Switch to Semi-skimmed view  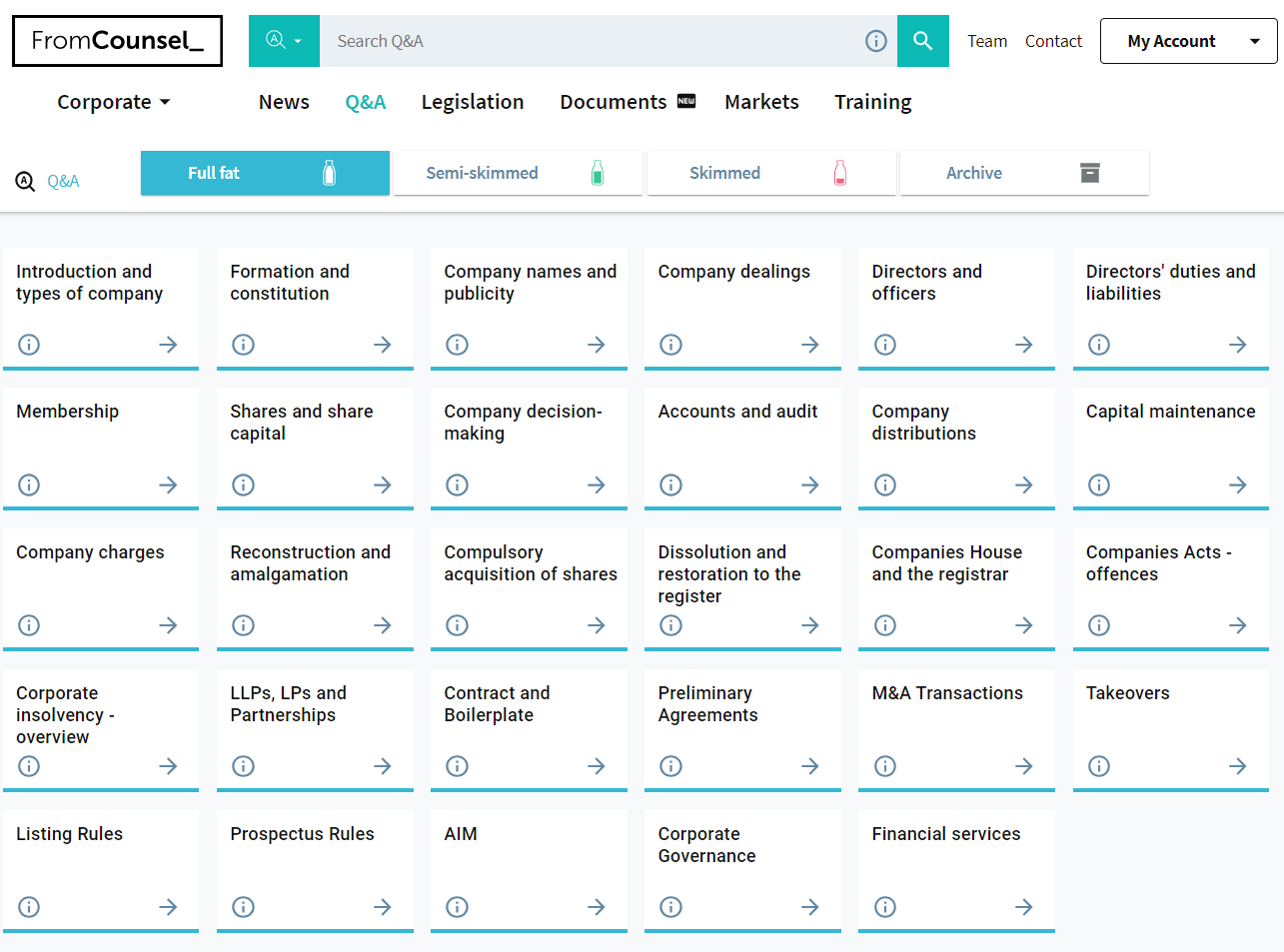click(518, 173)
